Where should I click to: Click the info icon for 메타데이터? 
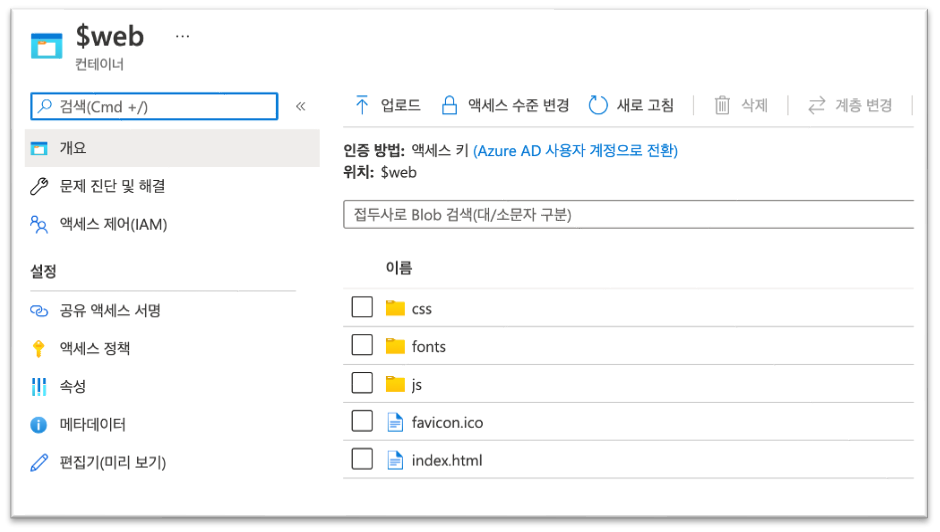[x=38, y=425]
